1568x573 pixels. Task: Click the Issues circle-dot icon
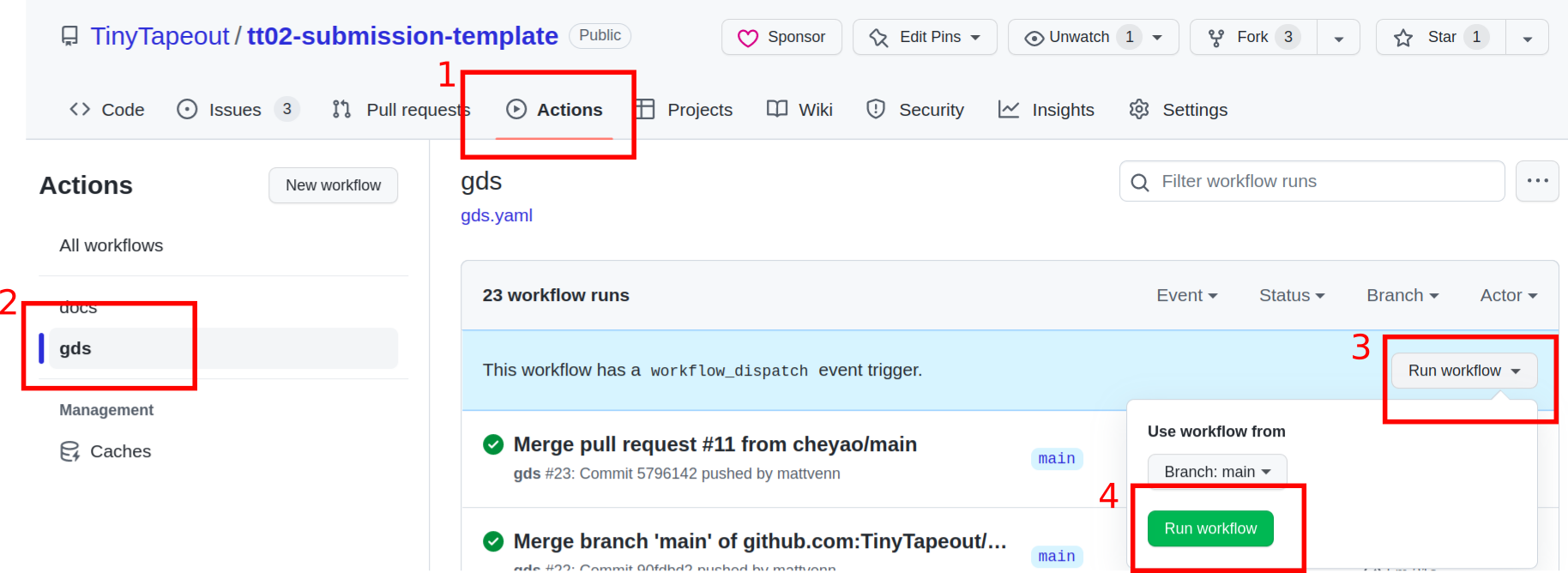coord(187,109)
